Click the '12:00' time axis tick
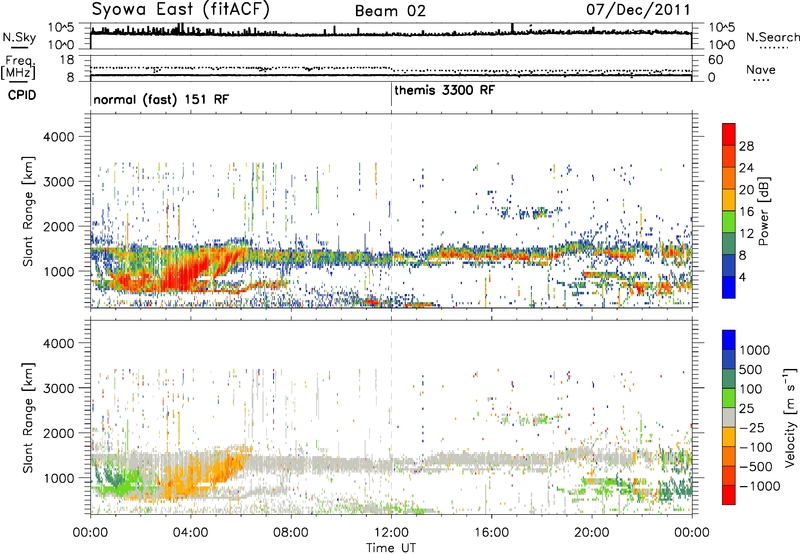 pos(391,533)
